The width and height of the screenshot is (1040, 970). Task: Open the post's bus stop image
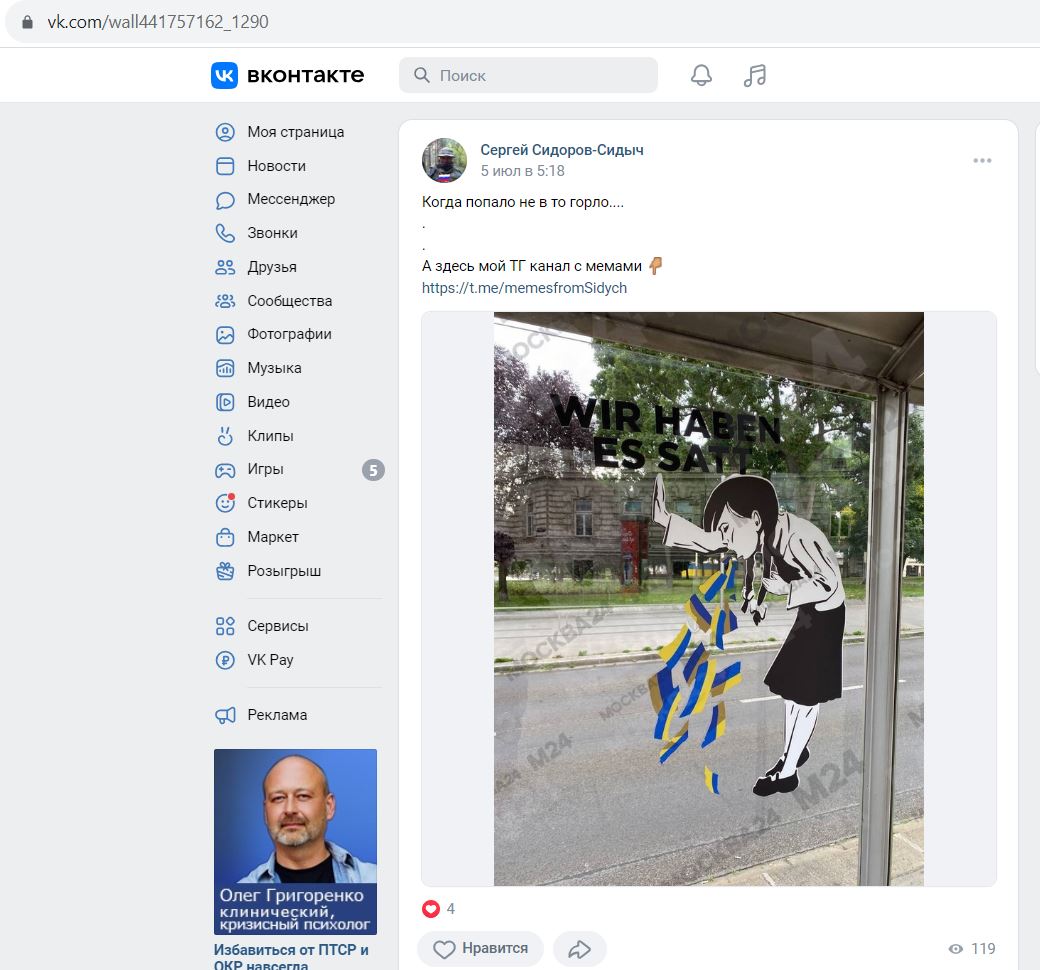[x=709, y=598]
